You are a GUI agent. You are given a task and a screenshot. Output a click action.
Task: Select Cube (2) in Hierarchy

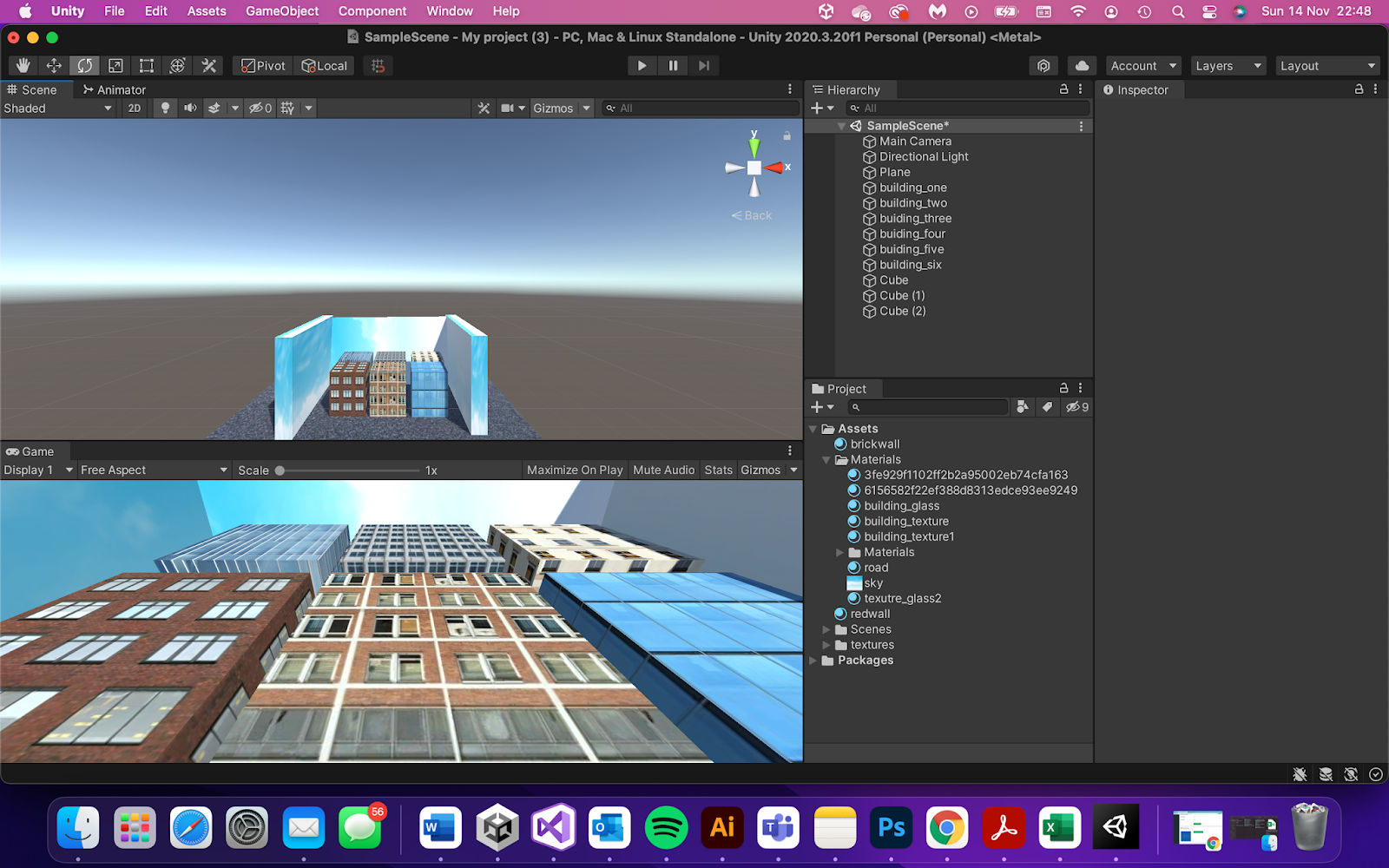point(902,311)
